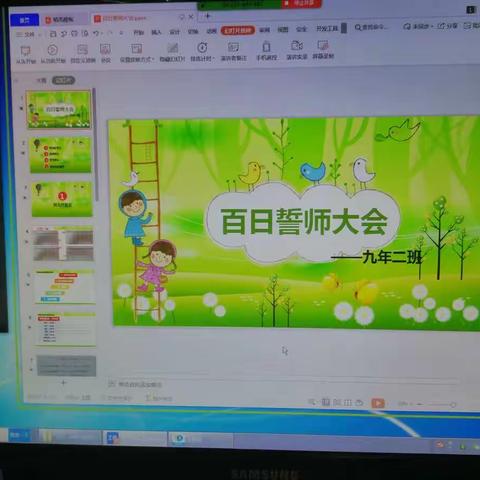
Task: Open the Security ribbon tab
Action: (x=301, y=29)
